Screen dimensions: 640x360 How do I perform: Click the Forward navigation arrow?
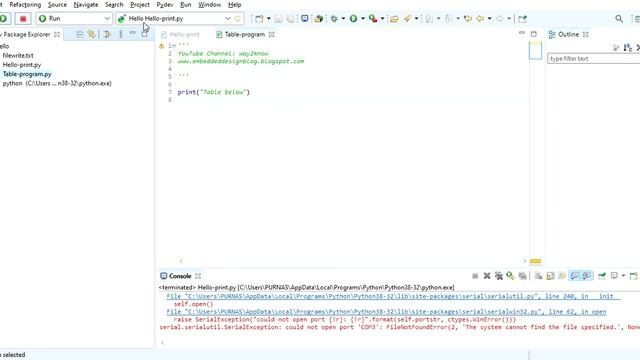(500, 18)
